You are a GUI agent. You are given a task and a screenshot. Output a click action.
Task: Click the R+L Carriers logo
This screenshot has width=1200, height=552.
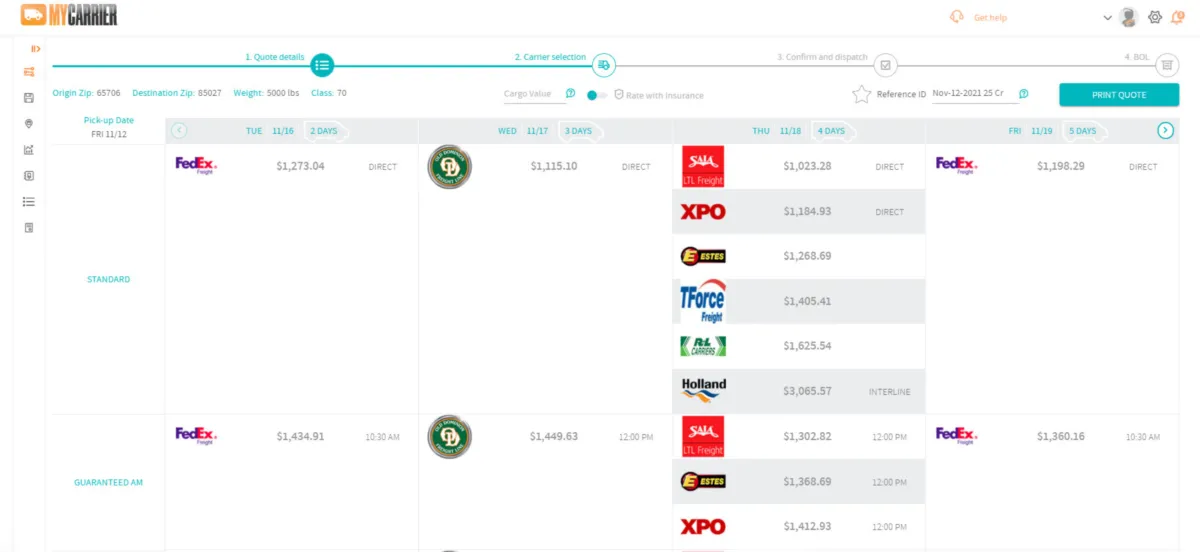(x=702, y=346)
